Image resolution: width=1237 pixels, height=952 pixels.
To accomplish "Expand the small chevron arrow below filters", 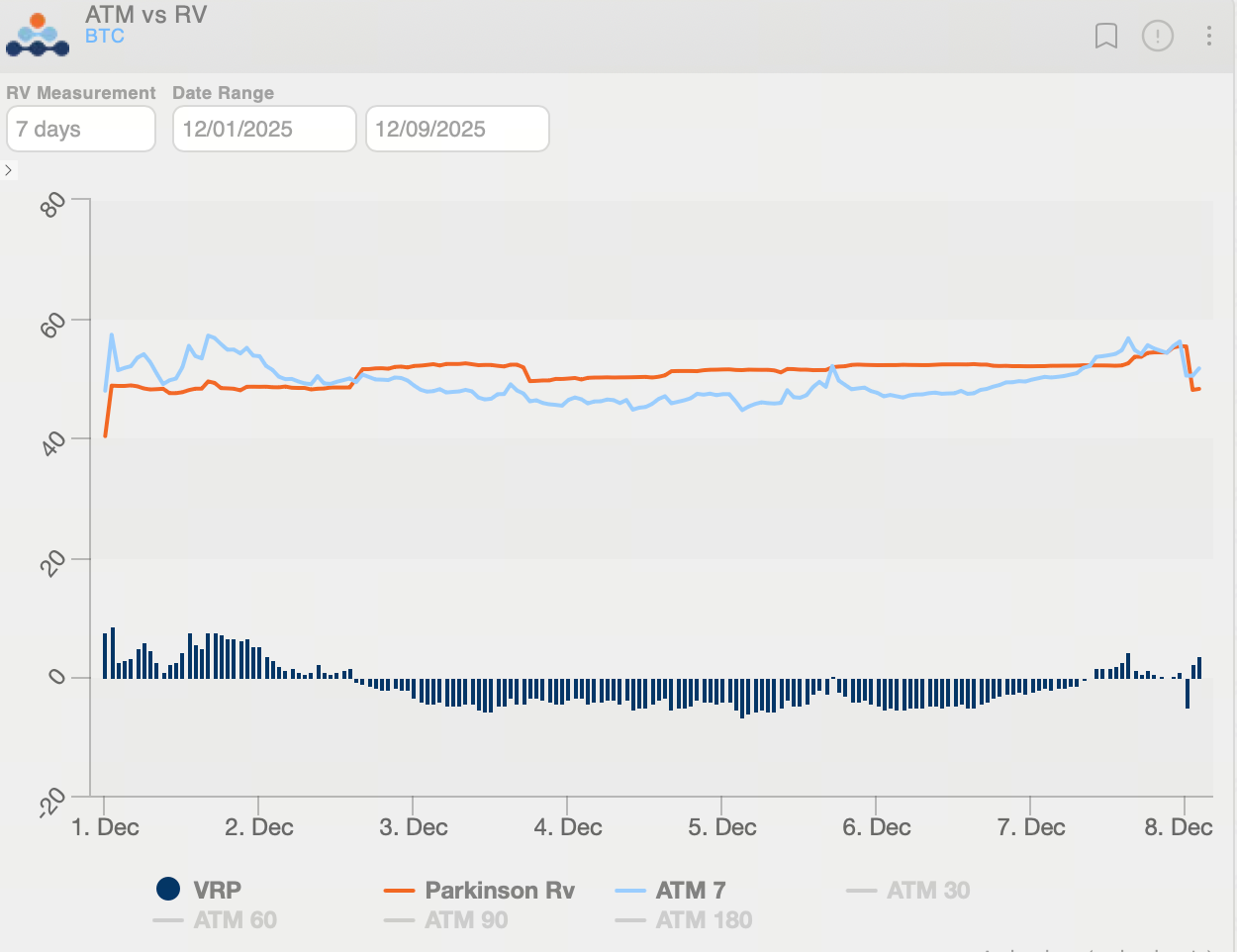I will (9, 170).
